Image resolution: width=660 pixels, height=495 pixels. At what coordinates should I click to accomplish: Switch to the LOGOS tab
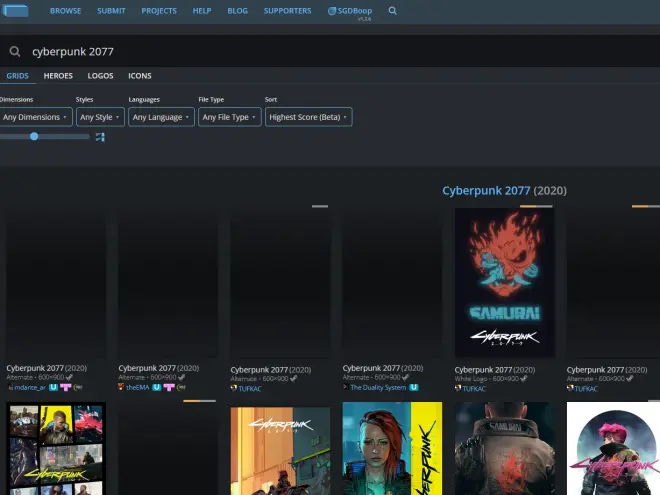click(100, 76)
